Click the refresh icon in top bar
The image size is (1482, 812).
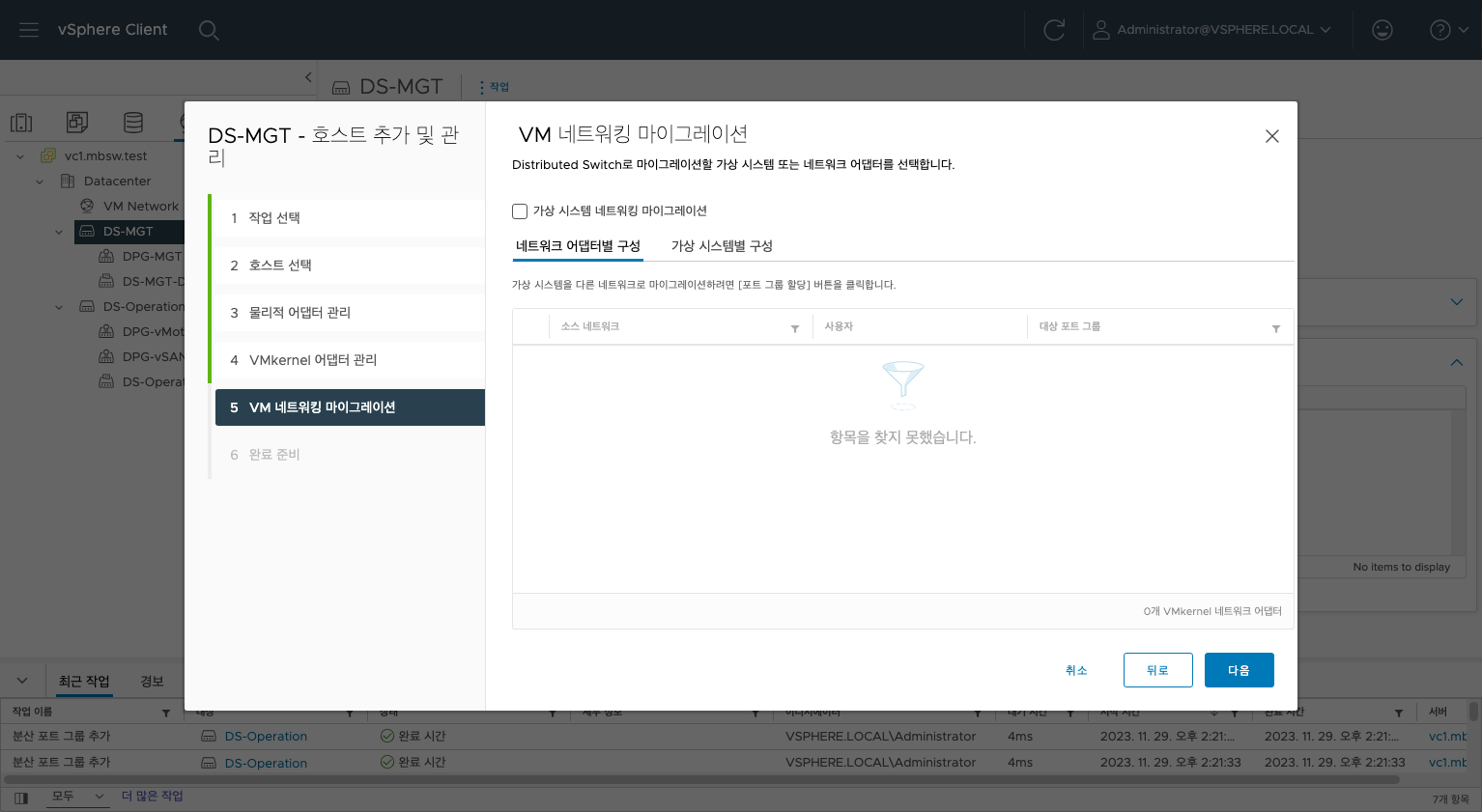(x=1054, y=30)
